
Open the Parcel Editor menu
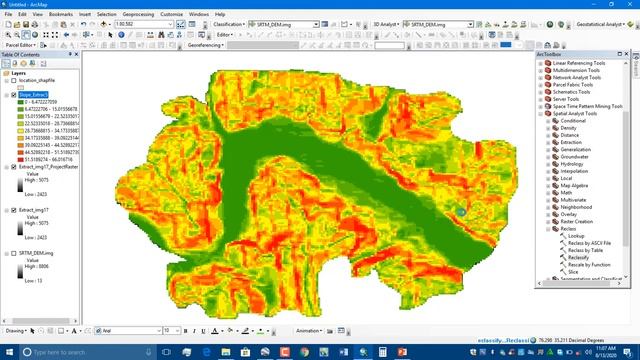(x=20, y=45)
